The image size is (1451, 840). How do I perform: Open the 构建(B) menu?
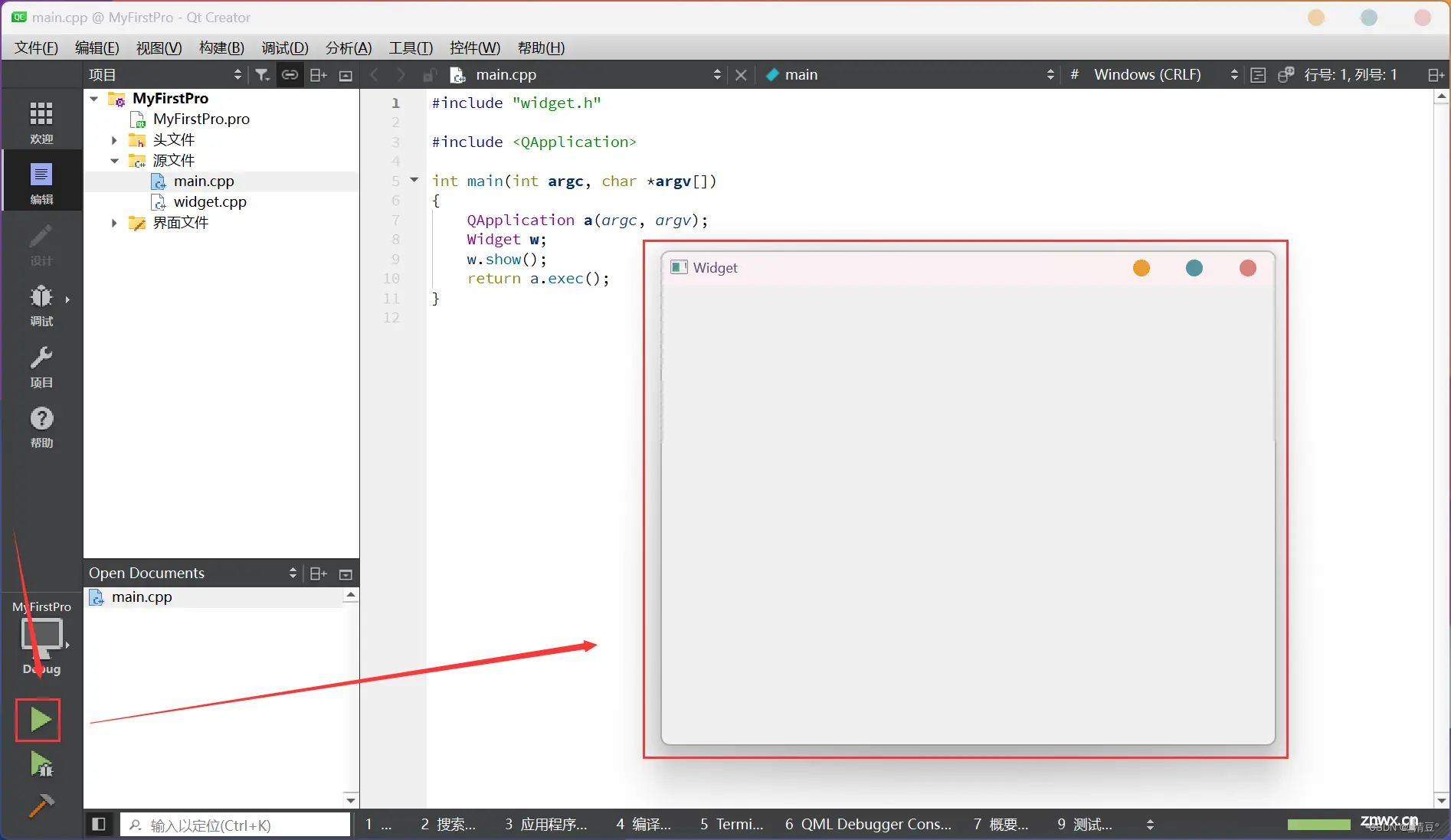(221, 48)
